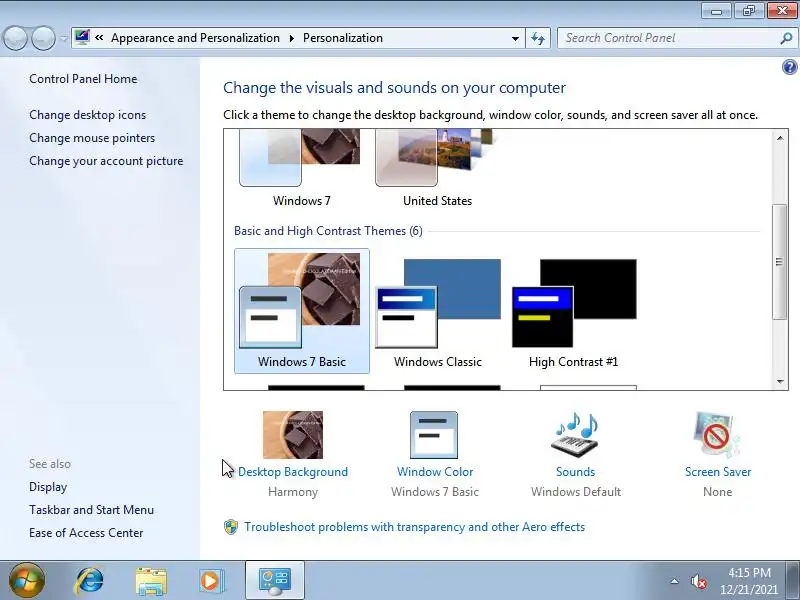Select the Windows 7 theme

pyautogui.click(x=302, y=168)
